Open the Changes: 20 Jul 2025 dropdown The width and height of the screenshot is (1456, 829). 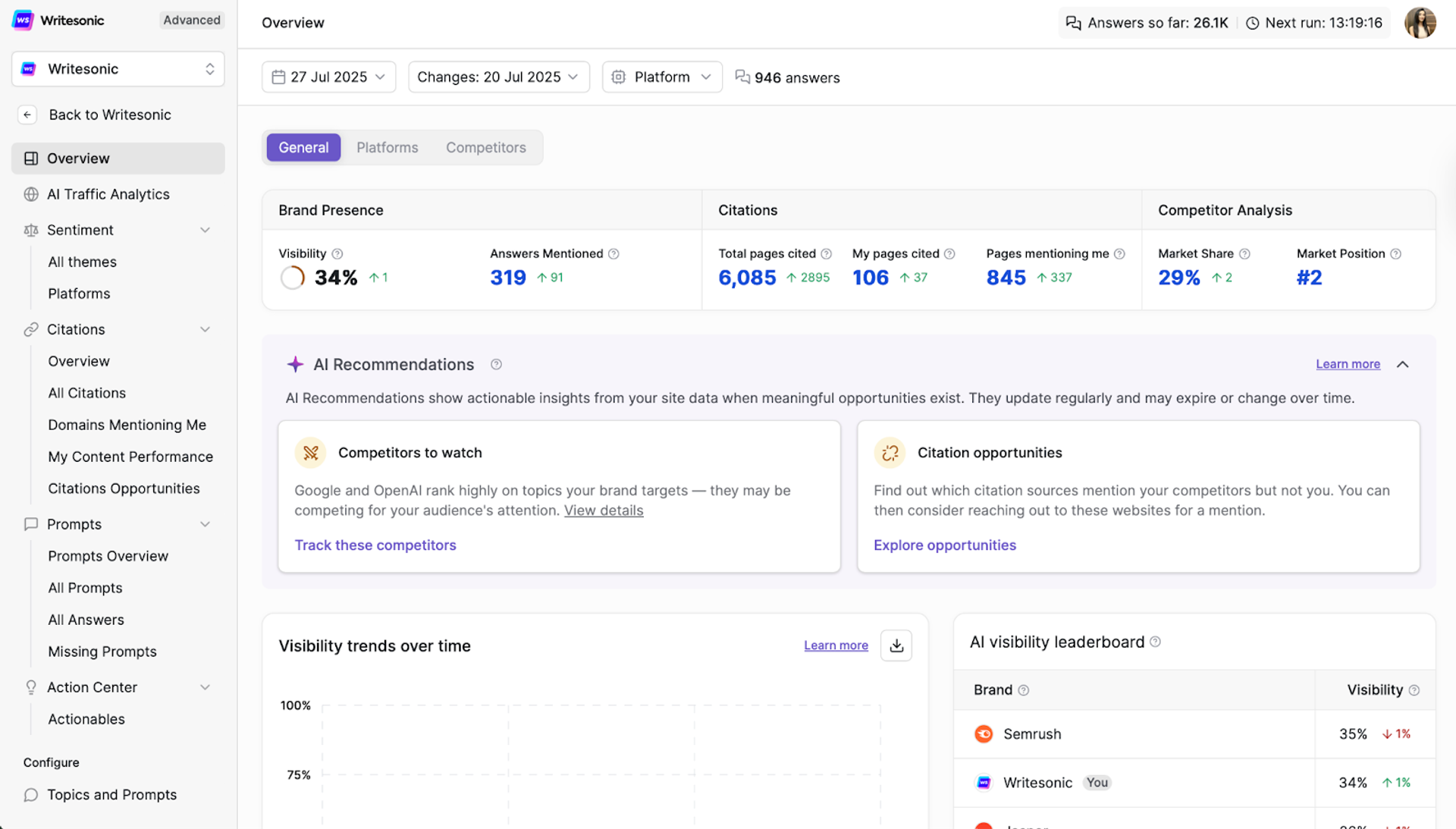point(499,77)
